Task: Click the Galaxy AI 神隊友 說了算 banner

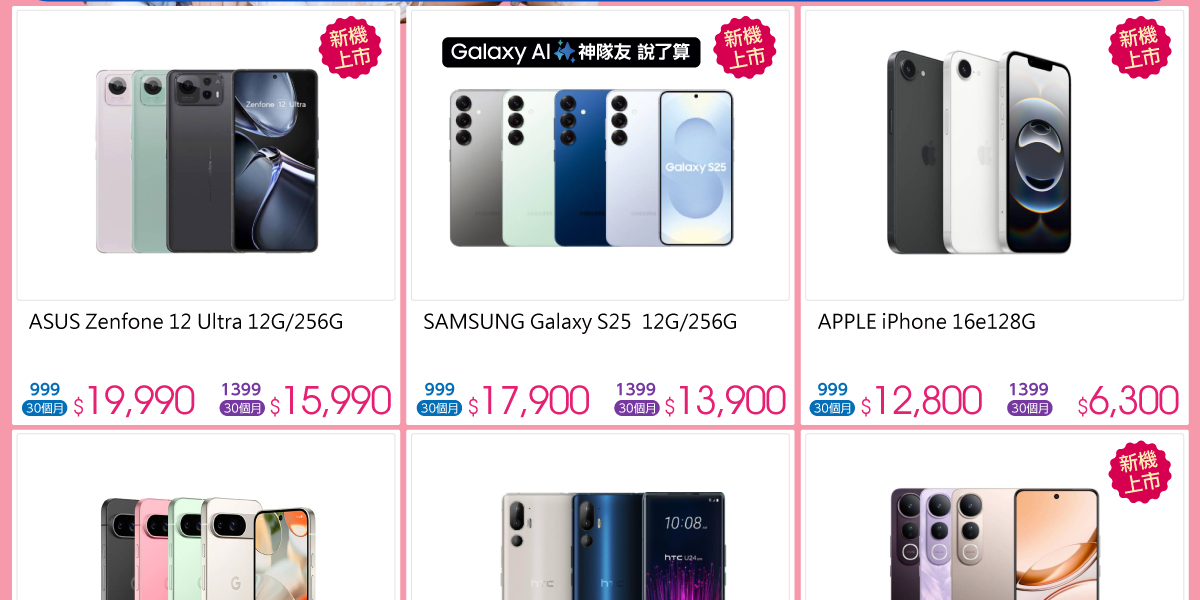Action: point(571,52)
